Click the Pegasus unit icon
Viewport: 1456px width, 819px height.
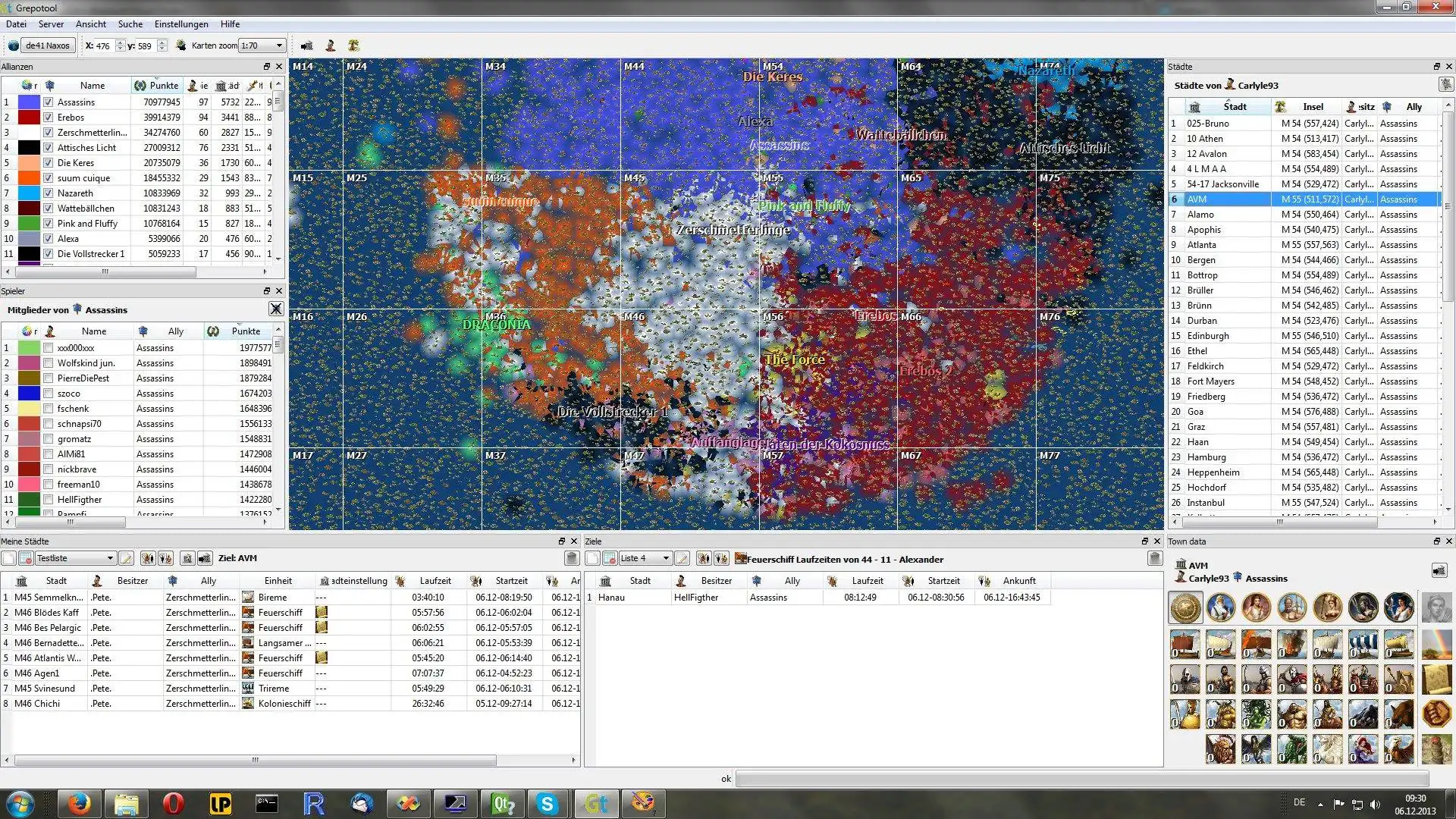click(x=1328, y=748)
